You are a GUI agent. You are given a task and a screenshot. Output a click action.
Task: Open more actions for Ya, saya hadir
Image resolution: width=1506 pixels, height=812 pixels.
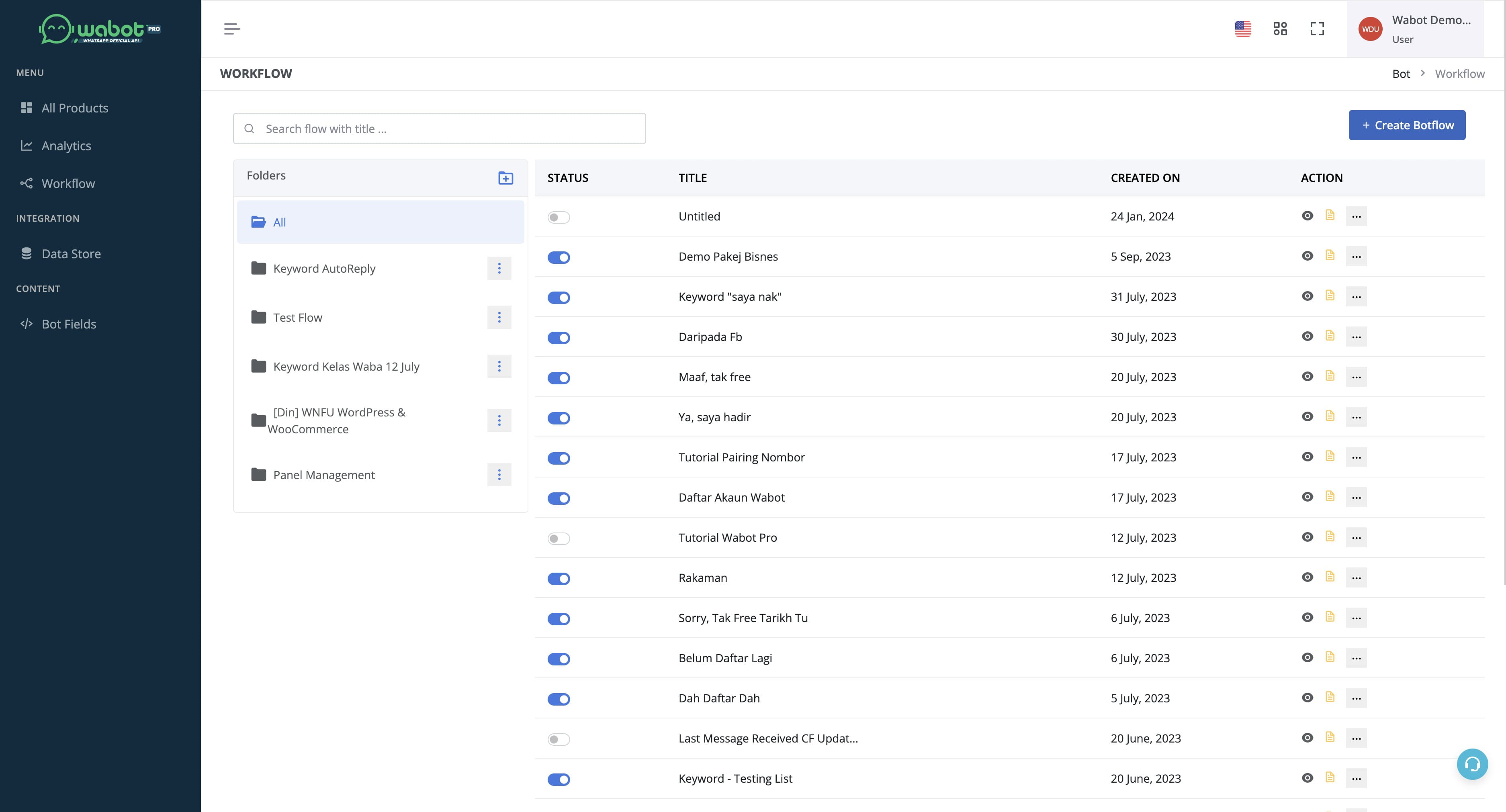click(1357, 417)
